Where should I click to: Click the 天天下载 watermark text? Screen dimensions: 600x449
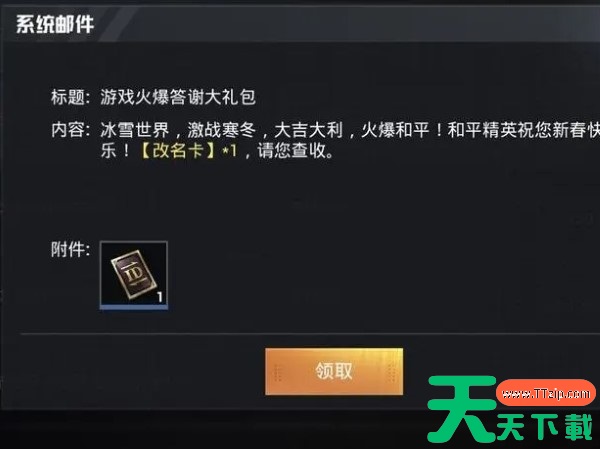[x=545, y=428]
